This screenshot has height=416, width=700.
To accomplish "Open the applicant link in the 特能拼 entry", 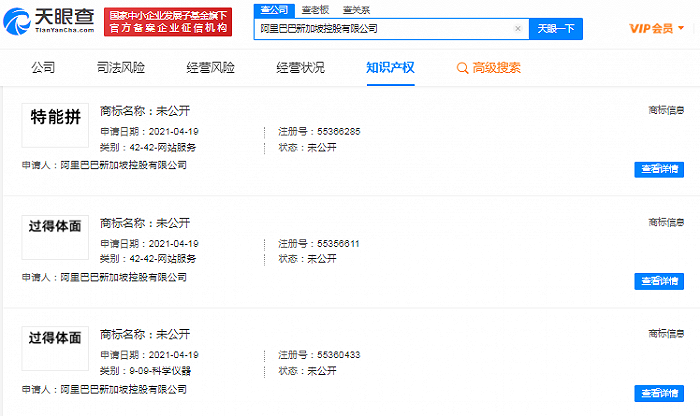I will click(x=124, y=165).
